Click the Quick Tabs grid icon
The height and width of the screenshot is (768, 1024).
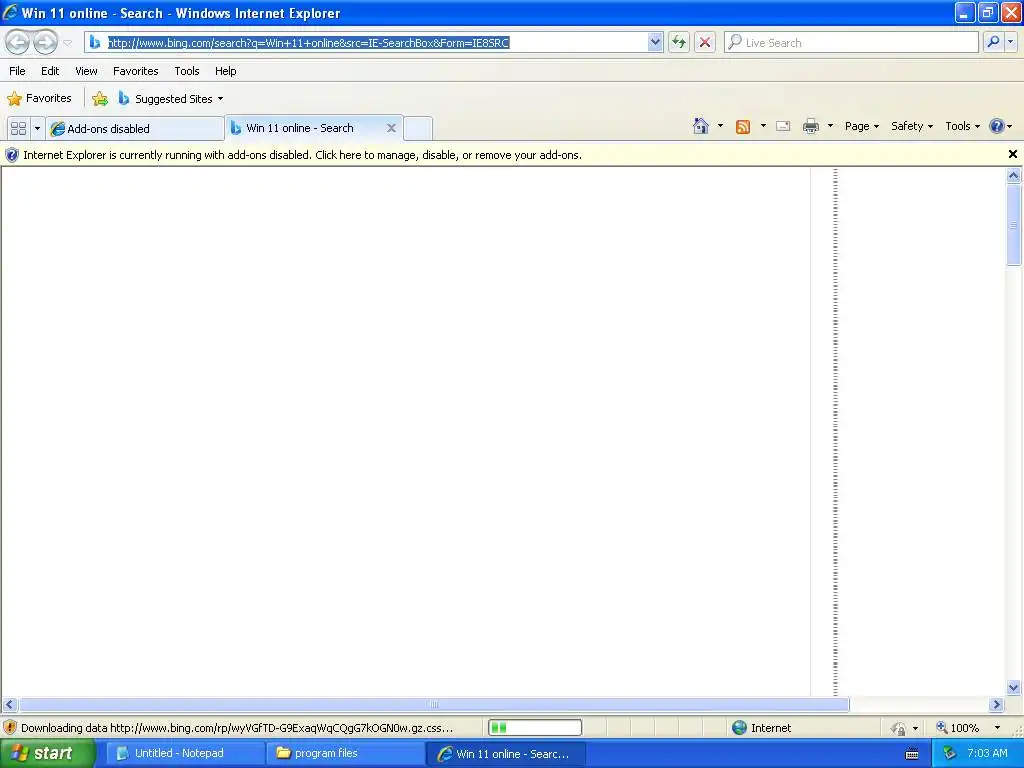tap(18, 129)
